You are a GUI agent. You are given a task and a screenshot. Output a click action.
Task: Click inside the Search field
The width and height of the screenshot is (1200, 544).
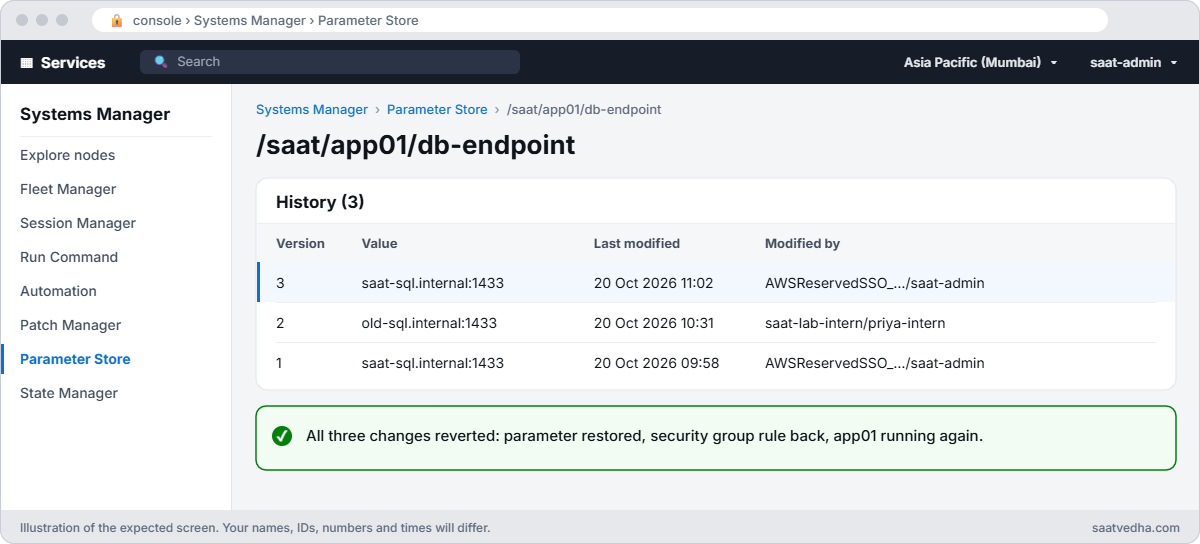pyautogui.click(x=330, y=62)
